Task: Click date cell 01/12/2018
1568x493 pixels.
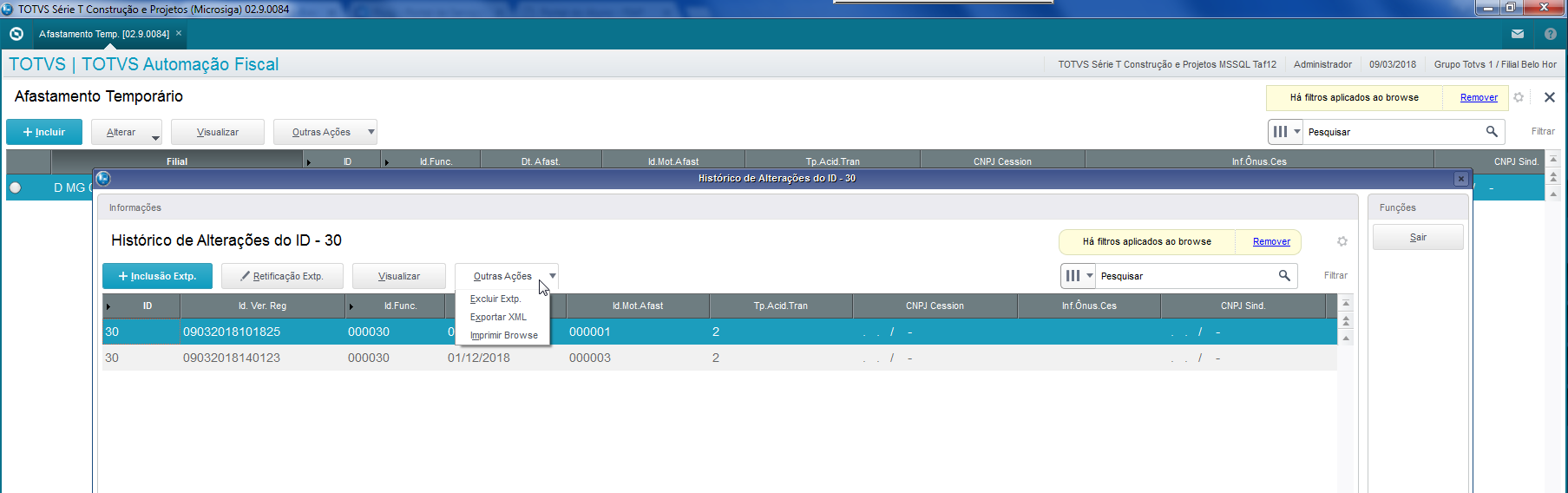Action: (x=479, y=358)
